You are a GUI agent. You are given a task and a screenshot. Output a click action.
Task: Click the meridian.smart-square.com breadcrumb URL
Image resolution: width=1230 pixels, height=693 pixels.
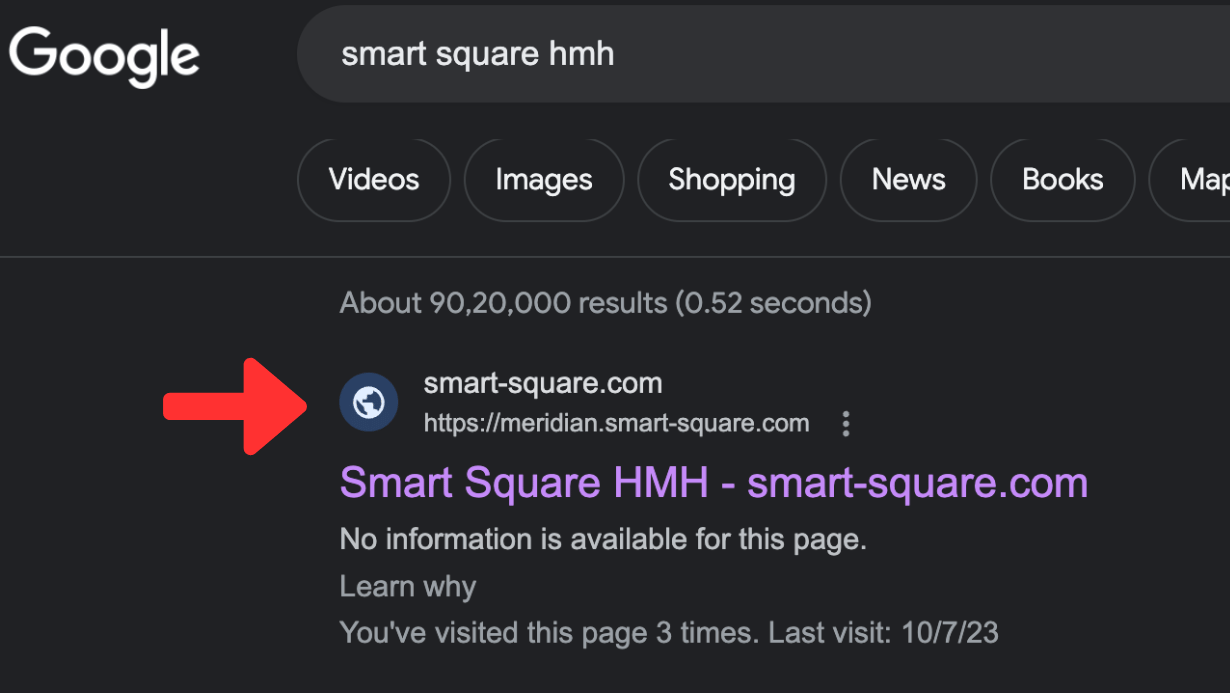pos(615,422)
